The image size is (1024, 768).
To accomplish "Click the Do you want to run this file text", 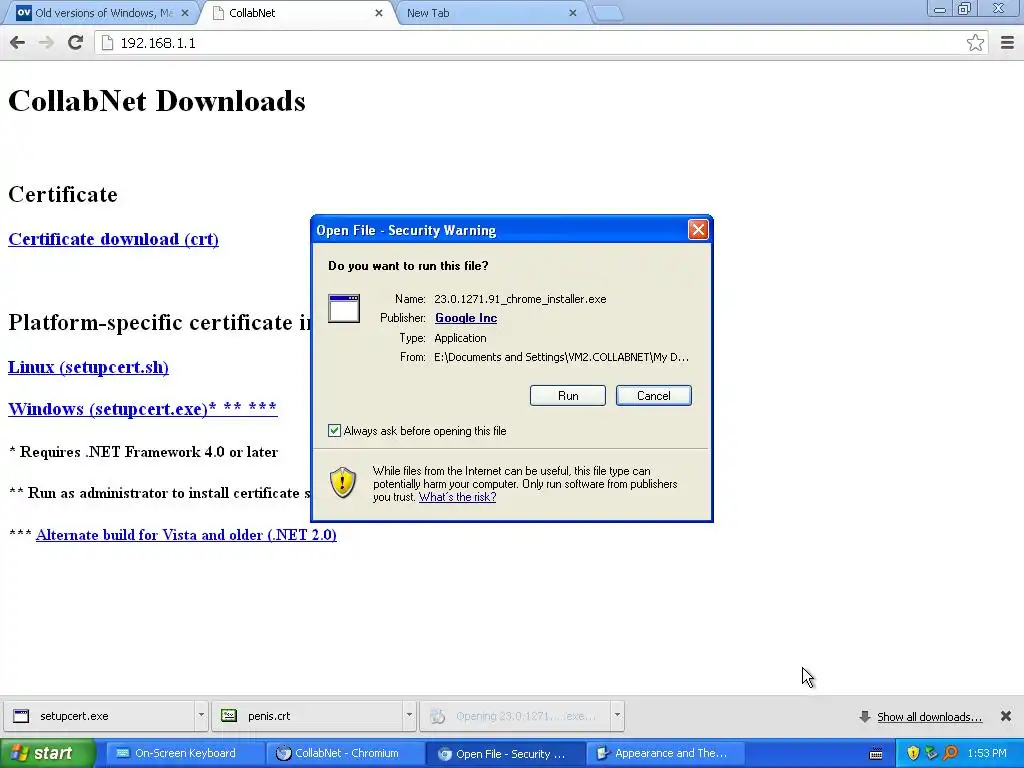I will pos(408,266).
